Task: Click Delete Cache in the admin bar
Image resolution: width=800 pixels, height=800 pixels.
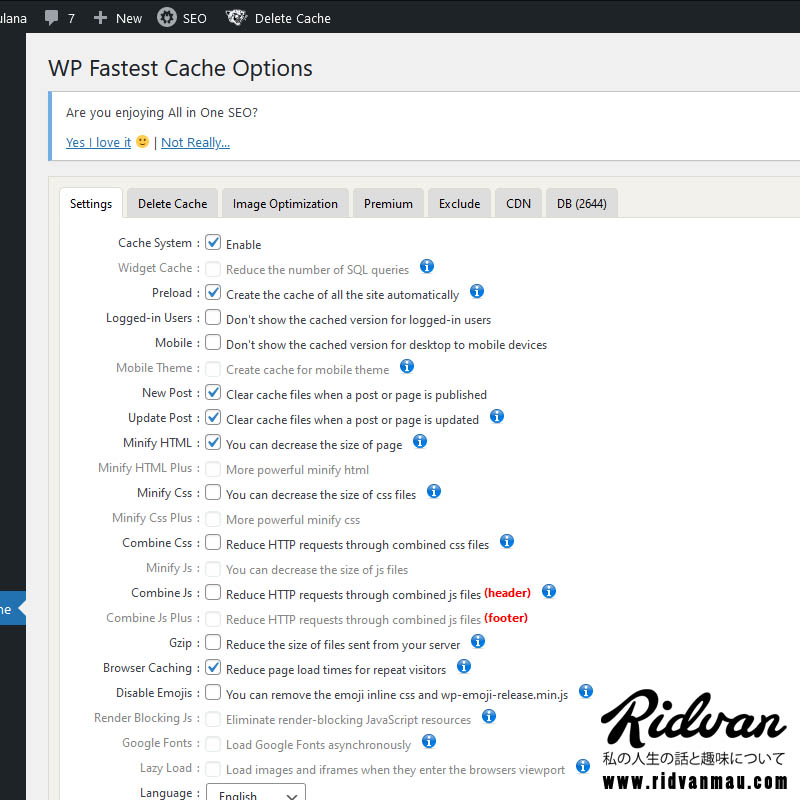Action: click(x=292, y=18)
